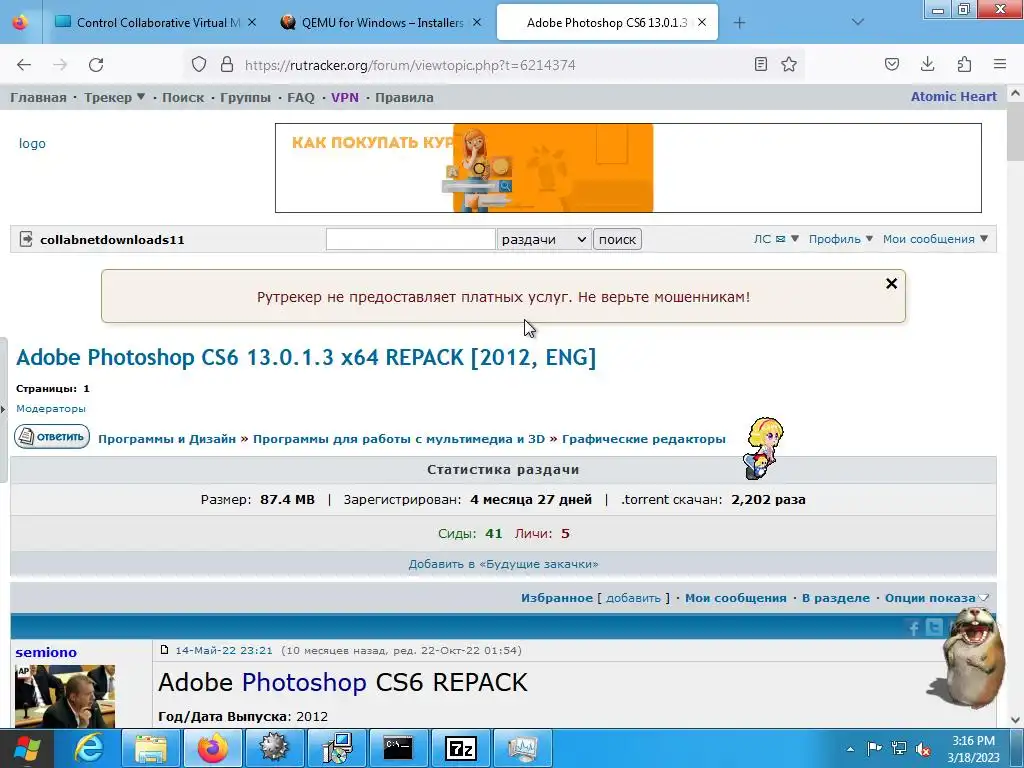Open Мои сообщения link in topic bar
The width and height of the screenshot is (1024, 768).
(x=735, y=598)
